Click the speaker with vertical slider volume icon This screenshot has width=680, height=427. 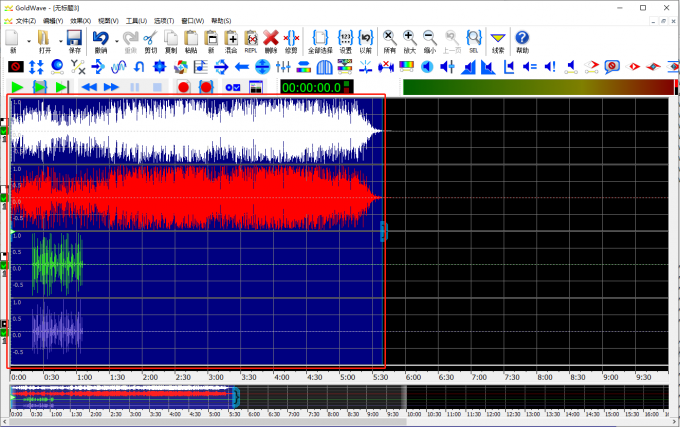tap(447, 67)
